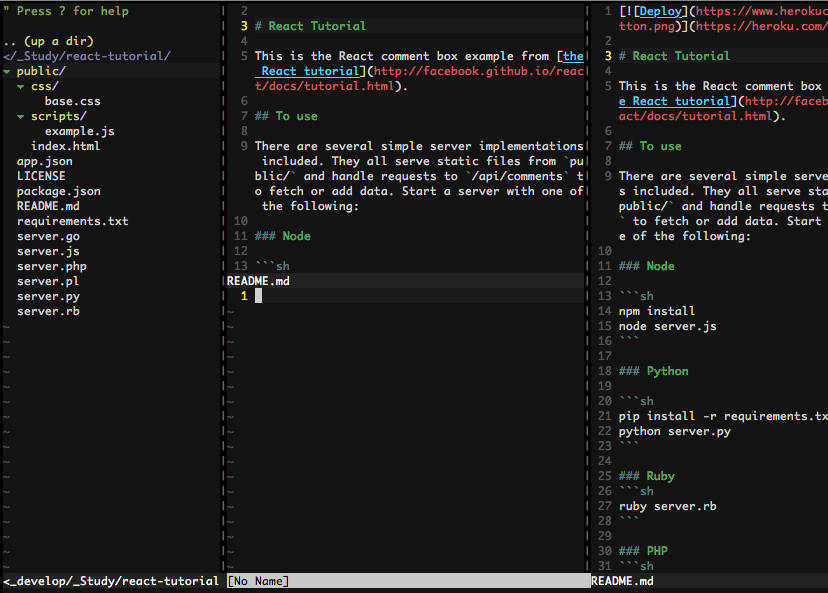Click the tutorial URL in middle pane
Viewport: 828px width, 593px height.
pos(480,72)
